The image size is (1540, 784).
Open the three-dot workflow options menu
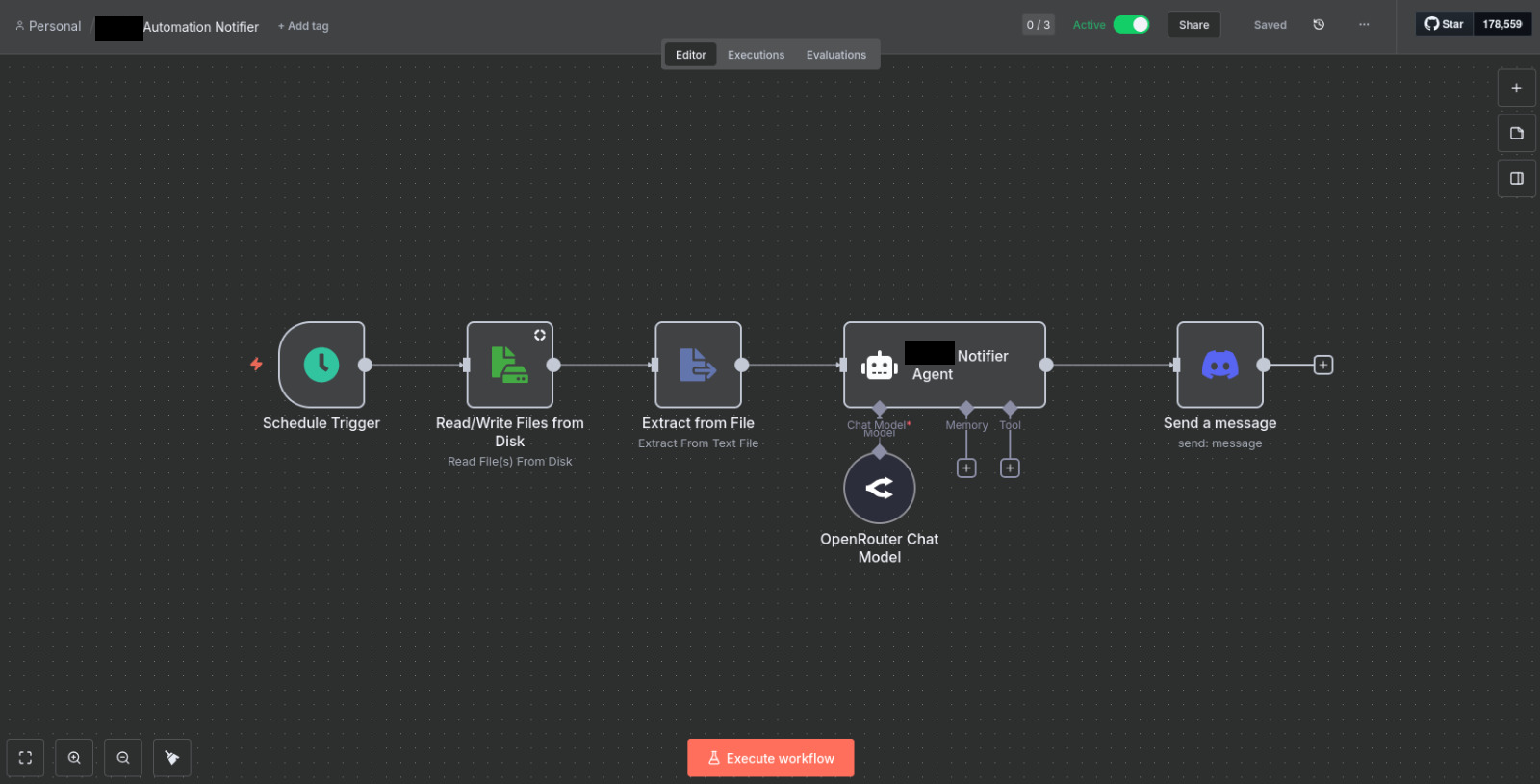point(1364,25)
